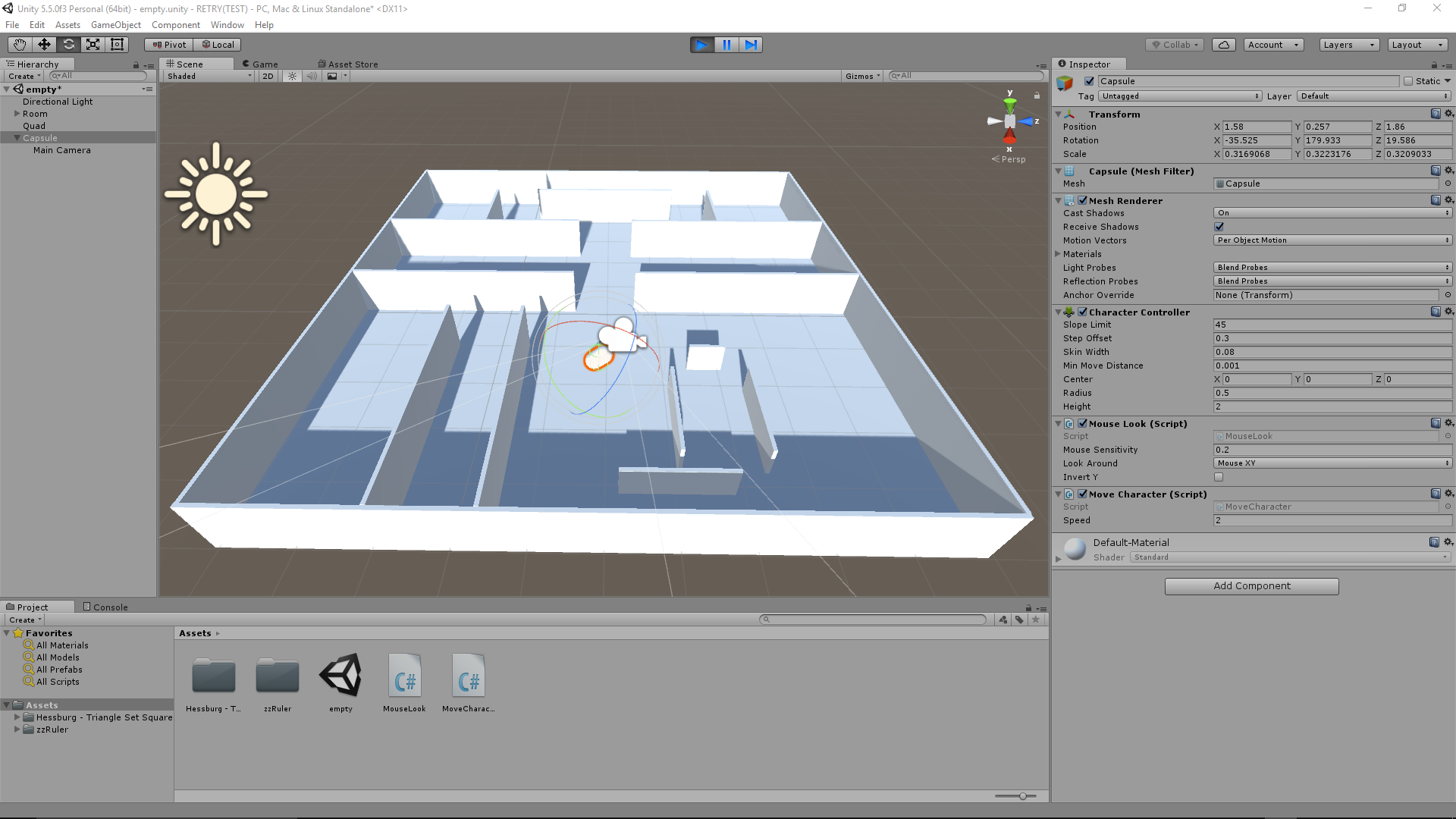Open the GameObject menu
Viewport: 1456px width, 819px height.
pyautogui.click(x=115, y=25)
